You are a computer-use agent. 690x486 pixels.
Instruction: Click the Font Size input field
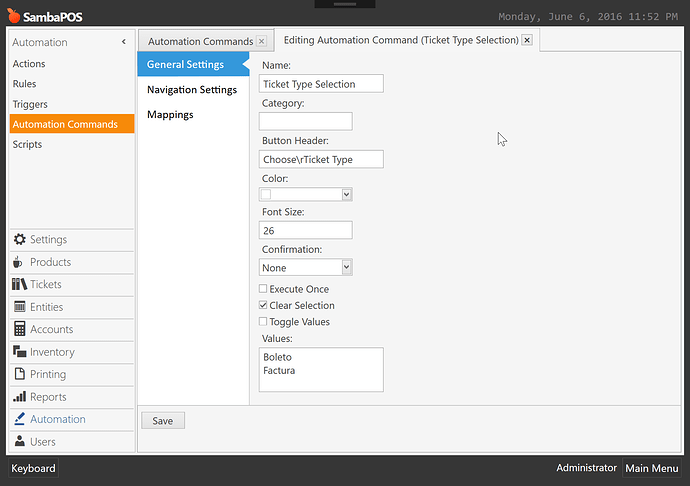[x=305, y=230]
